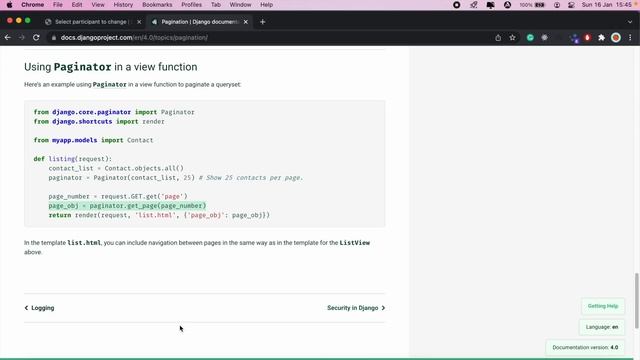Open the Chrome app menu

(32, 5)
